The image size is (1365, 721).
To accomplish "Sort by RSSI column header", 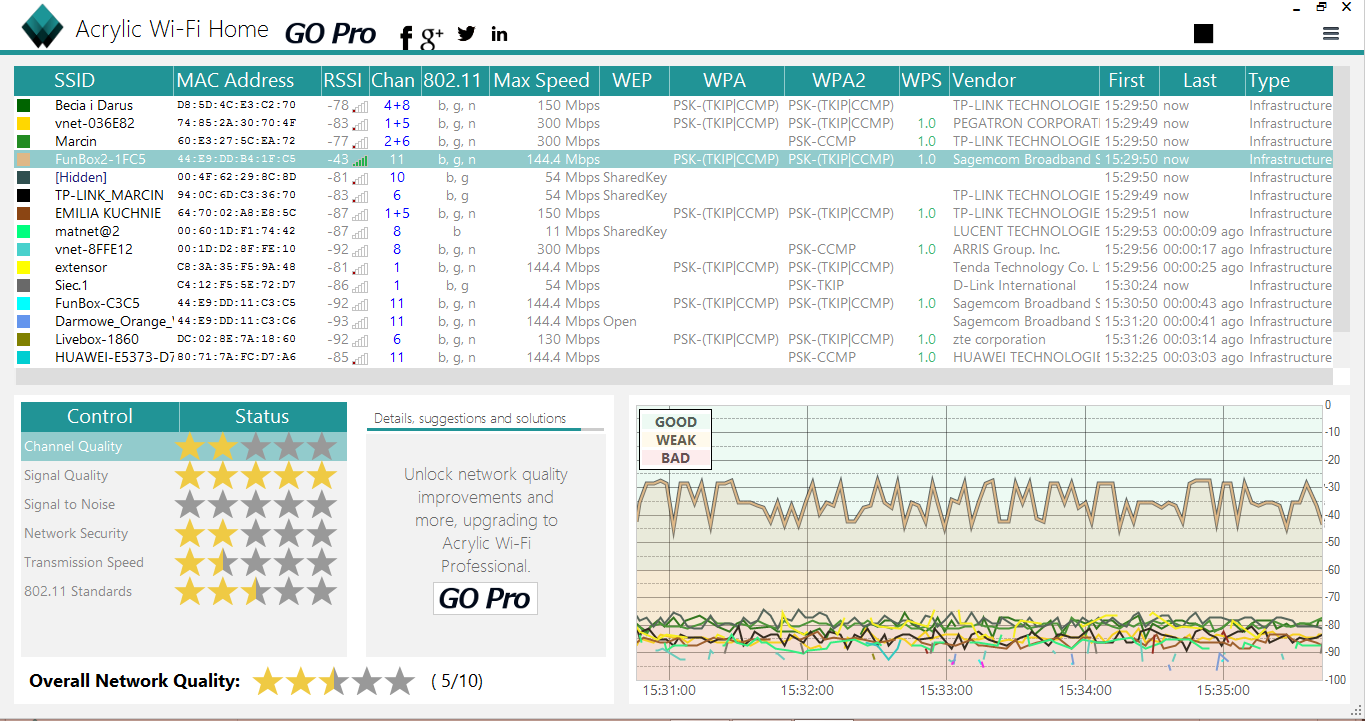I will pos(343,81).
